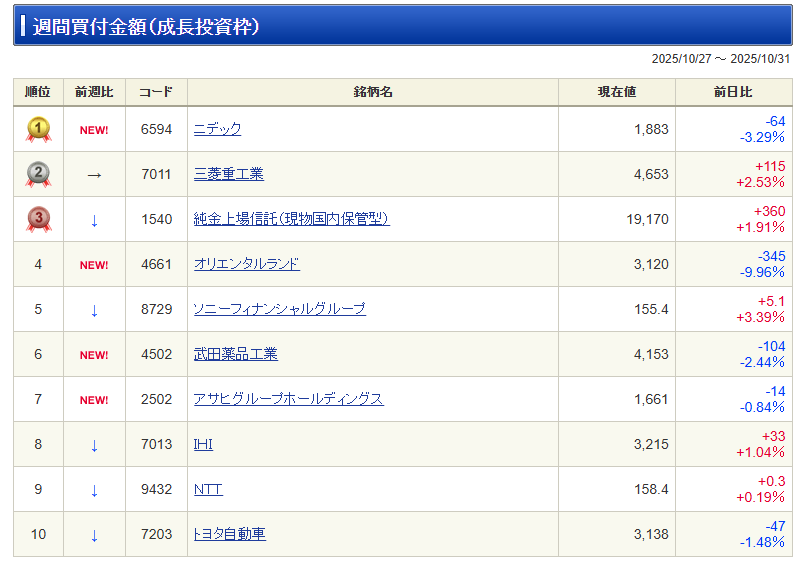Click the +1.91% change value

coord(760,227)
